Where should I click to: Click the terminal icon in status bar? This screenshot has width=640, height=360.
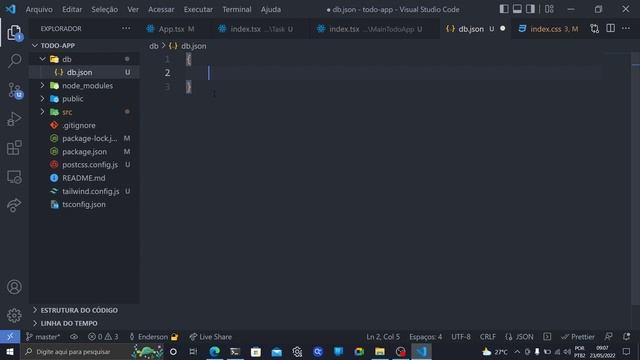(547, 337)
